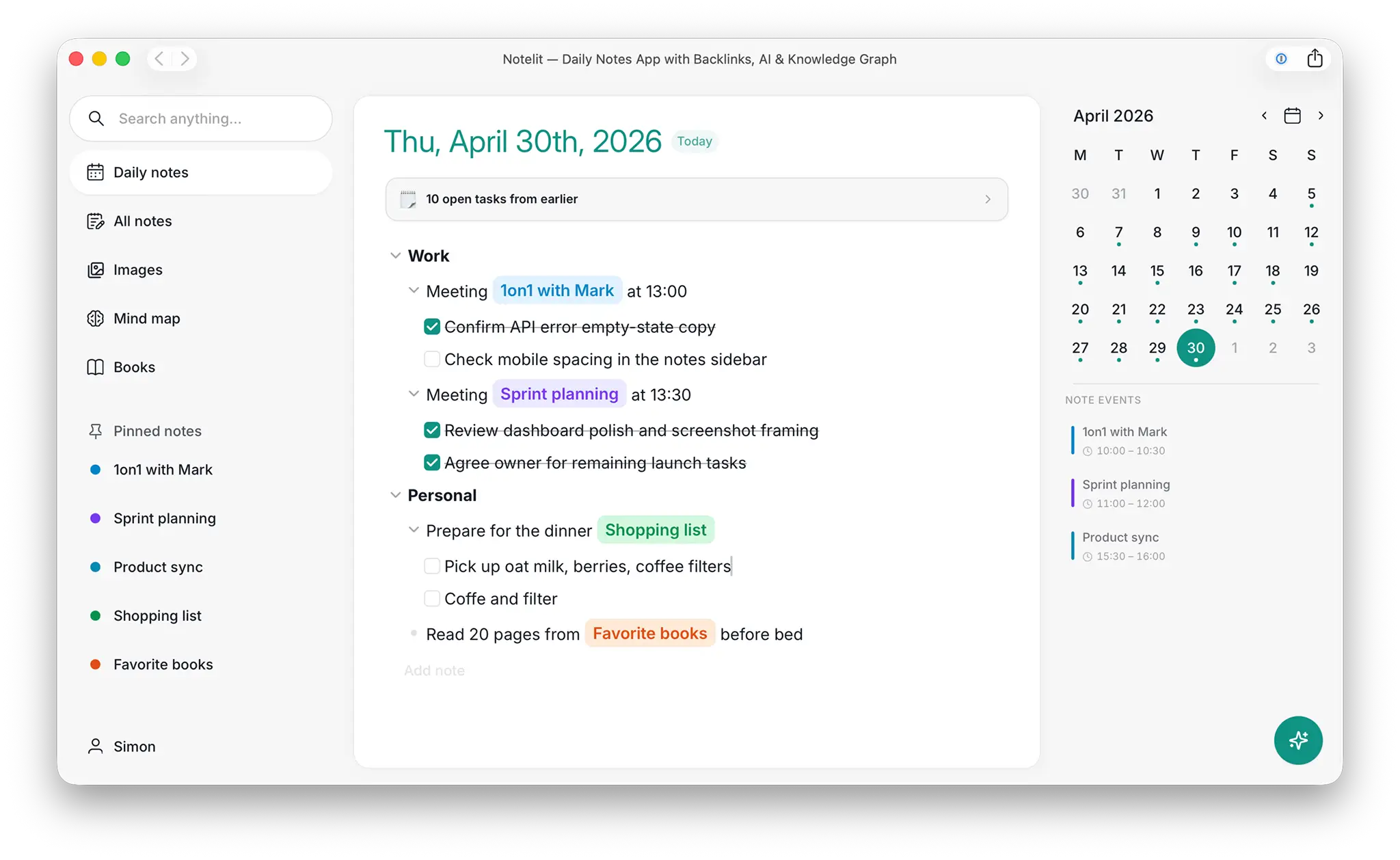Uncheck Review dashboard polish and screenshot framing

[x=431, y=430]
